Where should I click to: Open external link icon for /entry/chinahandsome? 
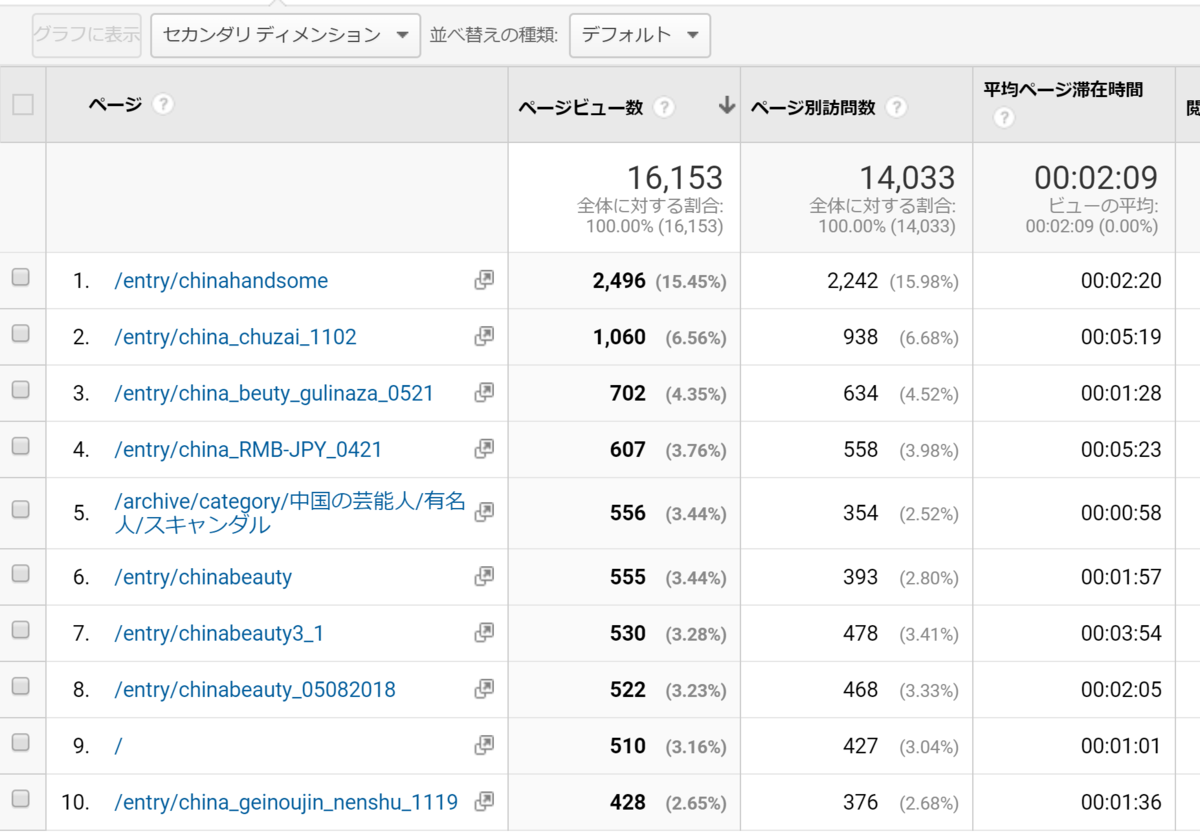(484, 280)
